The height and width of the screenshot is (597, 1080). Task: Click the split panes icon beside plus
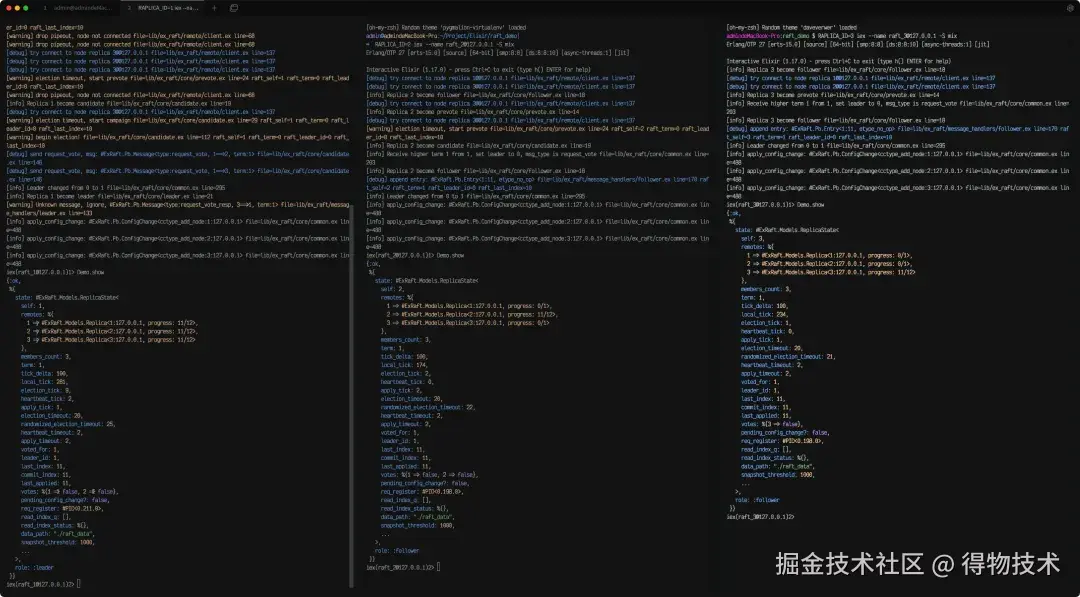click(x=233, y=8)
